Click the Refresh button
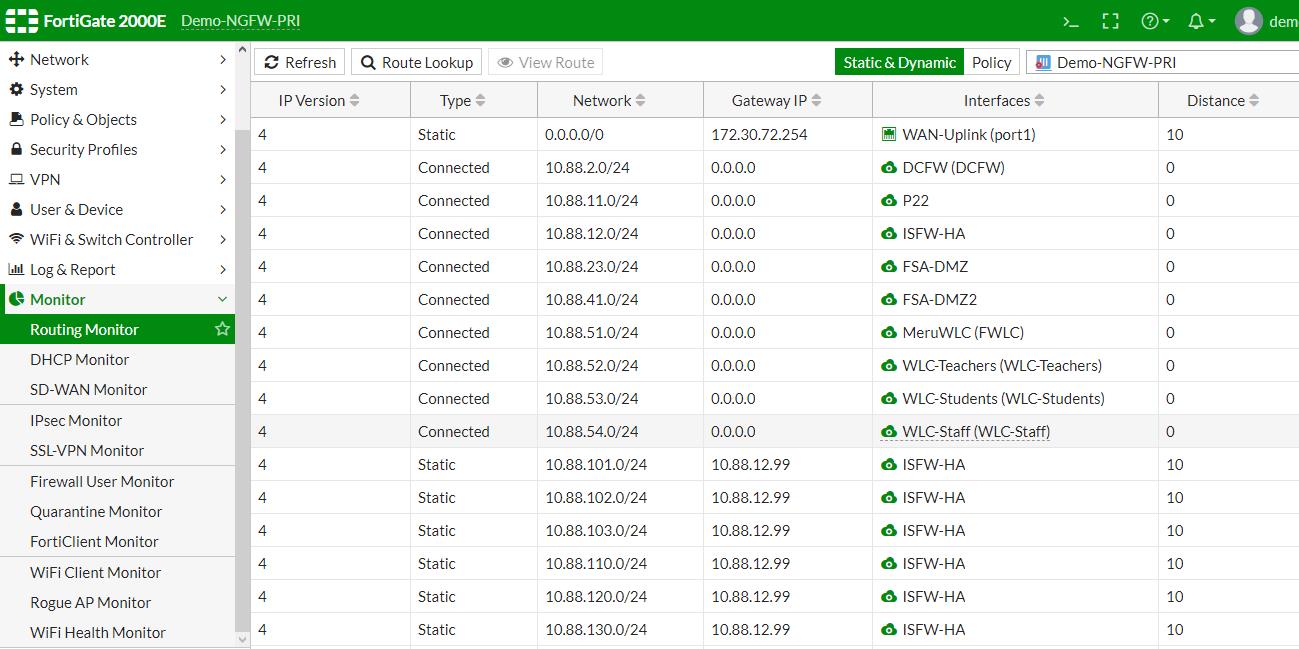Viewport: 1299px width, 649px height. 299,62
